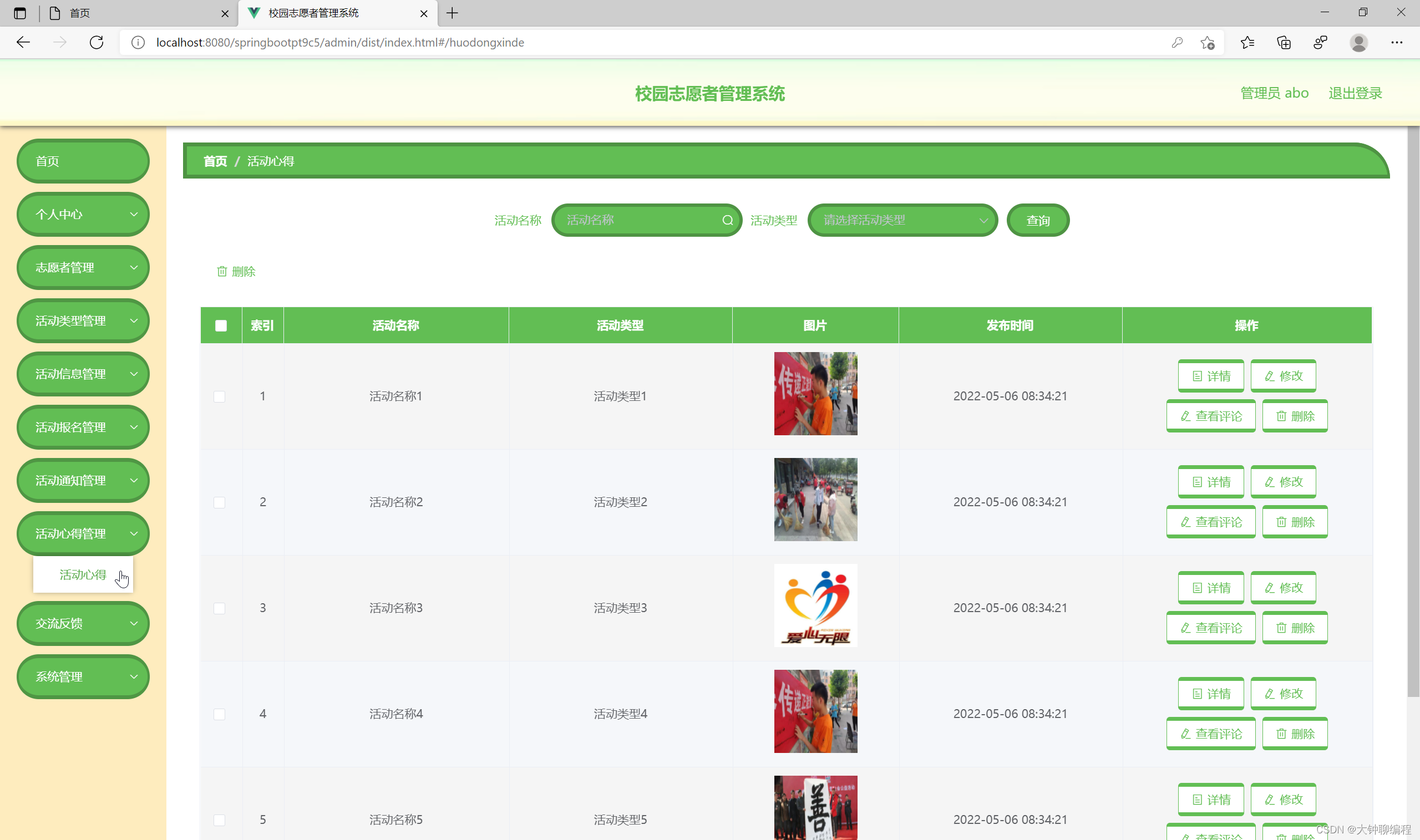
Task: Click the saved password key icon
Action: point(1177,43)
